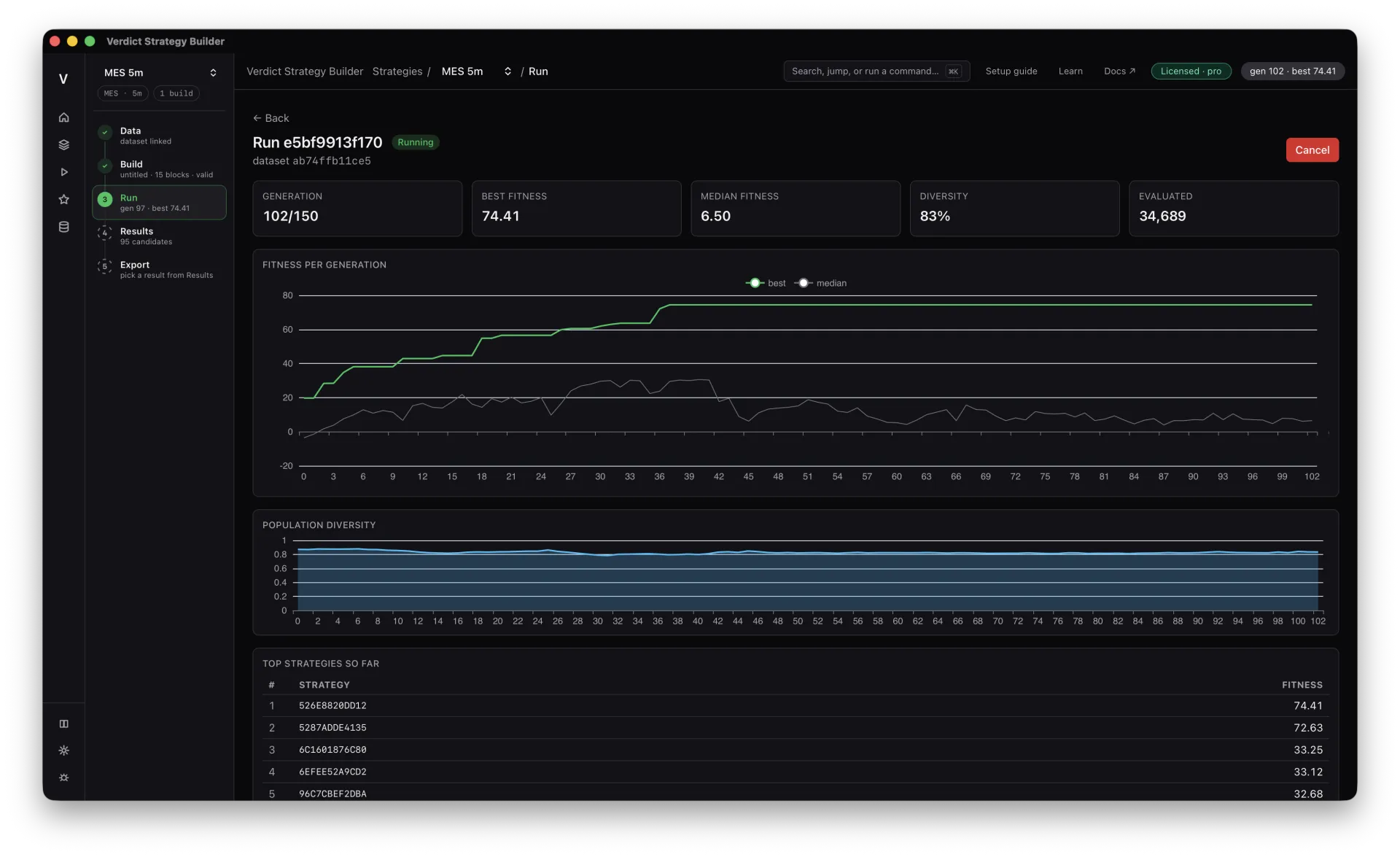Open the Setup guide link
The height and width of the screenshot is (857, 1400).
click(1011, 71)
